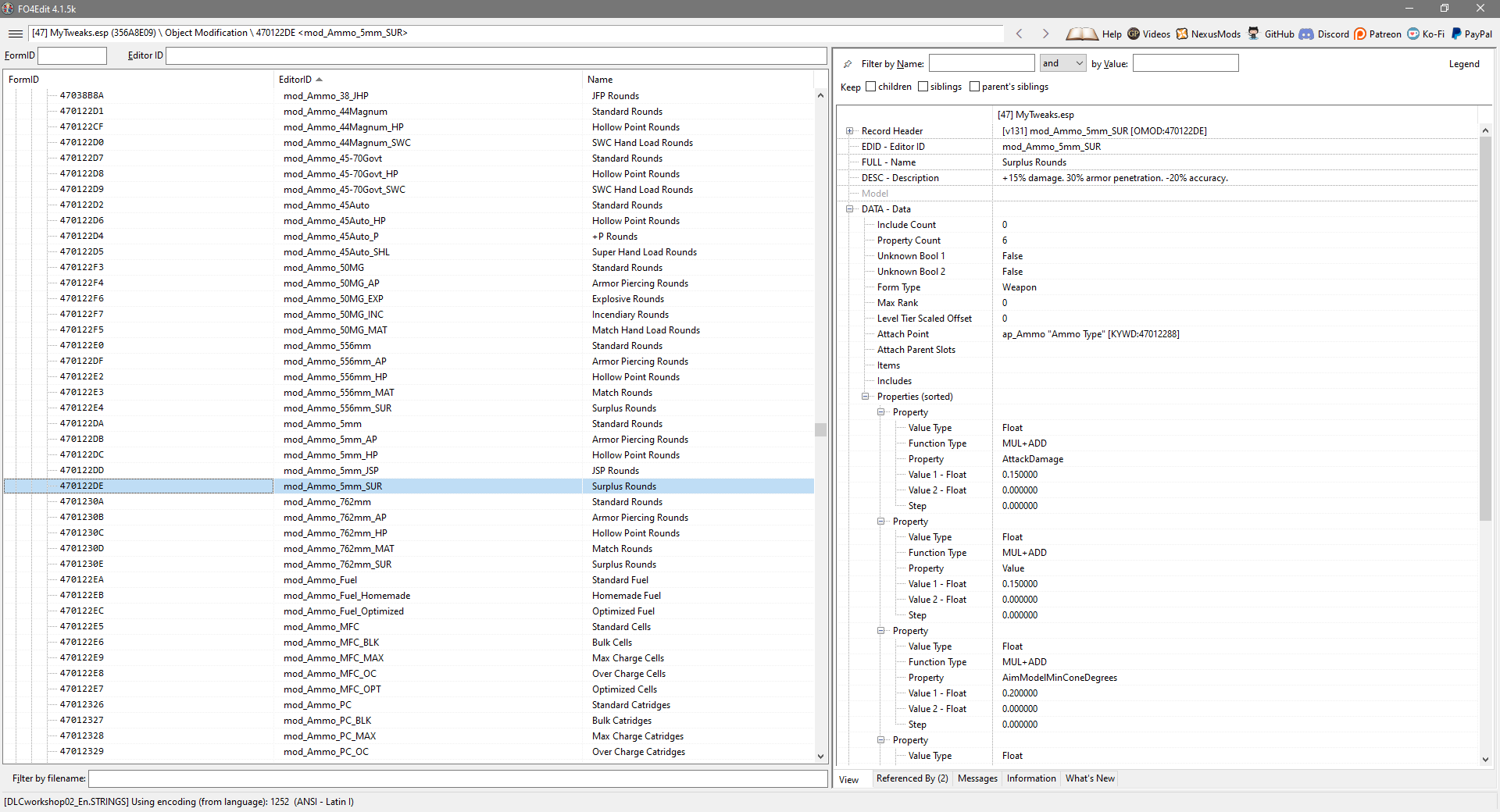Open the NexusMods icon

click(1182, 34)
